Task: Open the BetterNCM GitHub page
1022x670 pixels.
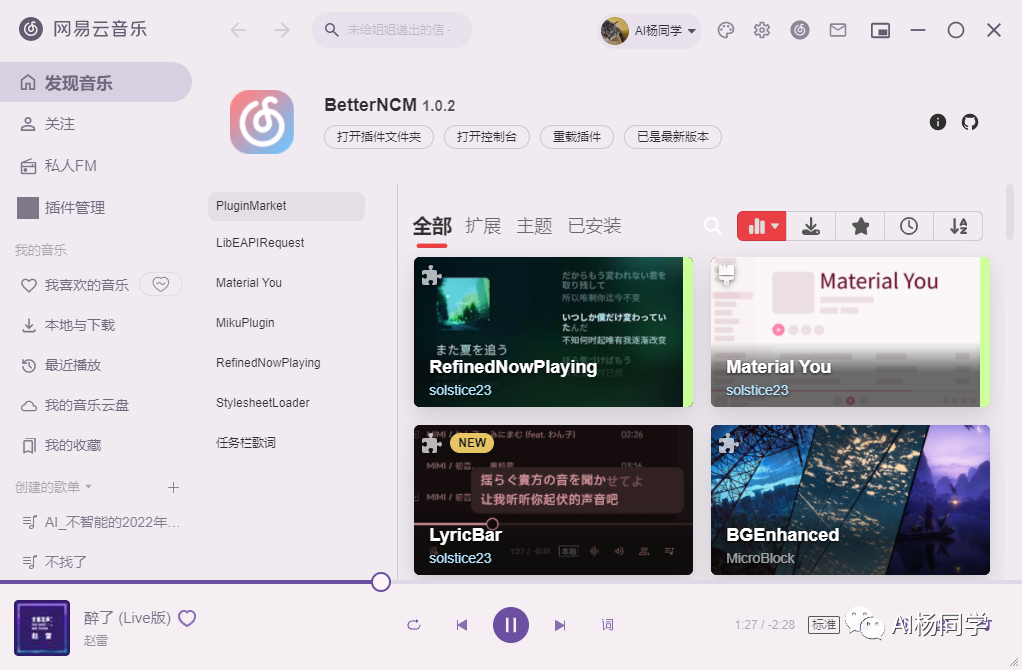Action: 969,122
